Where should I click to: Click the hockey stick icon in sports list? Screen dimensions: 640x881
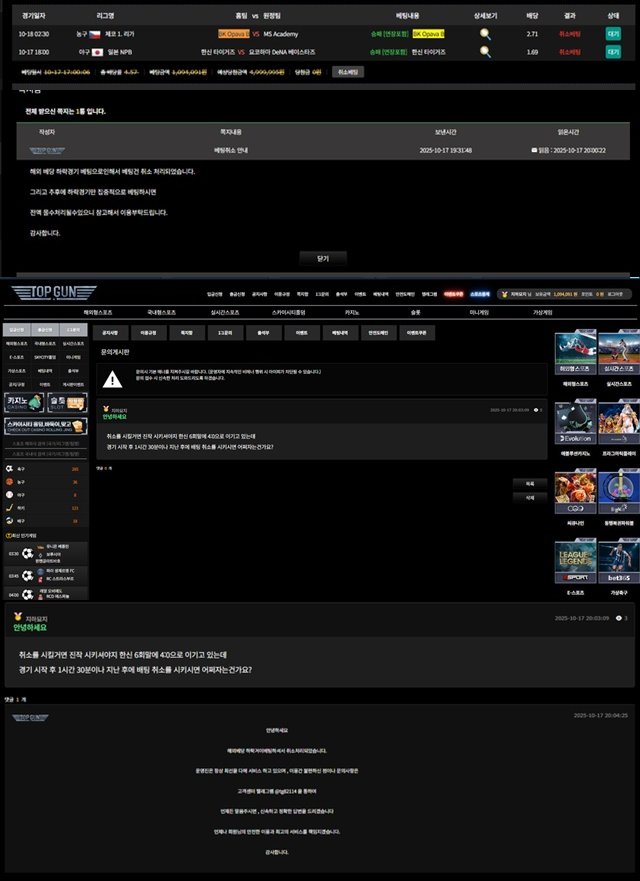(10, 508)
